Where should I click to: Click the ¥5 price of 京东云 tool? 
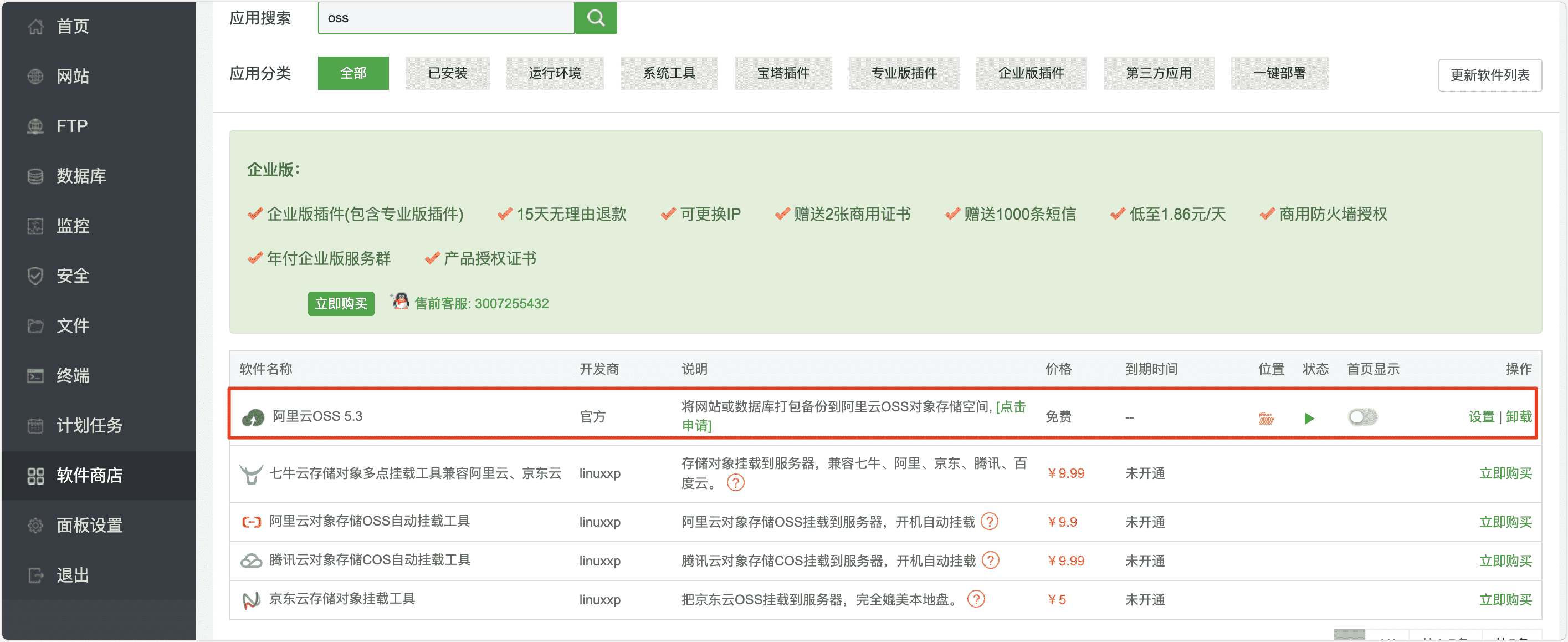click(x=1056, y=600)
